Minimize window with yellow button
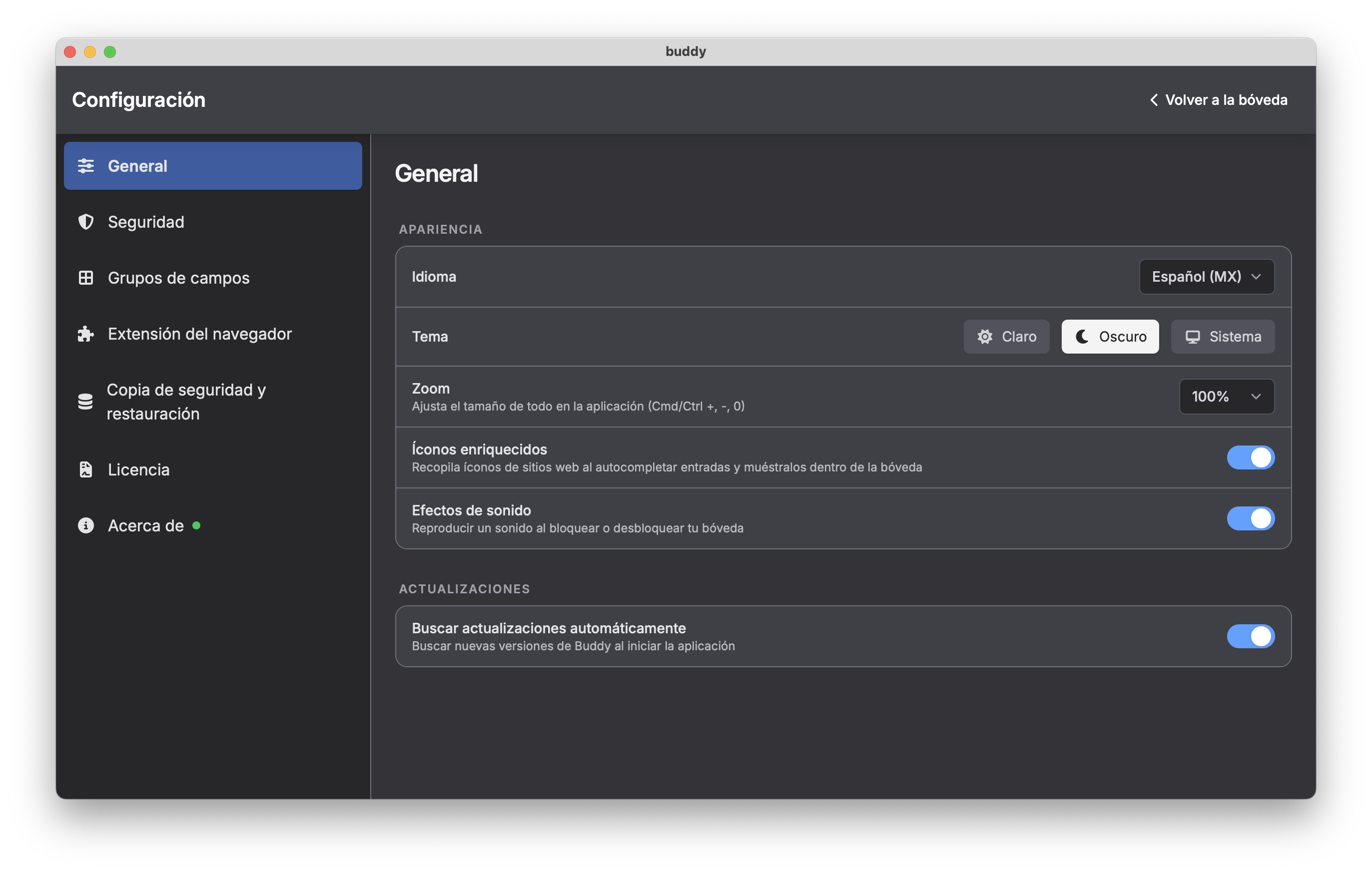 89,52
